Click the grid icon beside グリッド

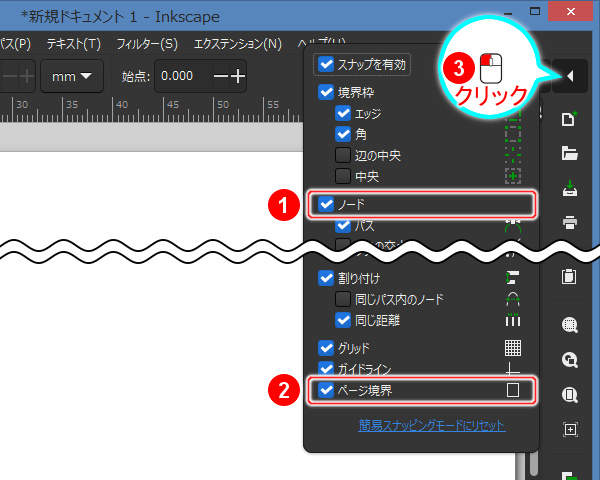[x=513, y=348]
